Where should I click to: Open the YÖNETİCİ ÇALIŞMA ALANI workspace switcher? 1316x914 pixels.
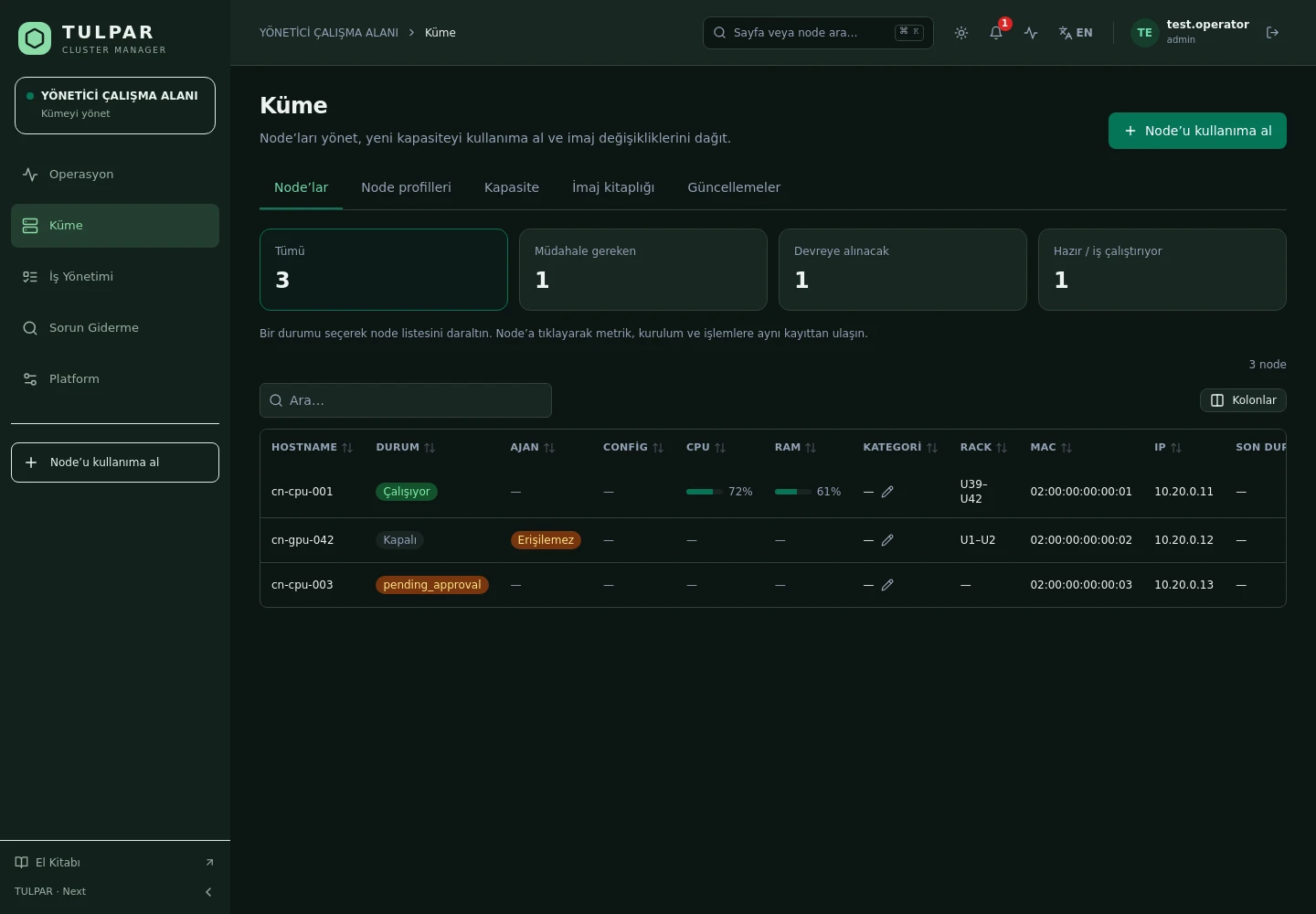click(115, 106)
